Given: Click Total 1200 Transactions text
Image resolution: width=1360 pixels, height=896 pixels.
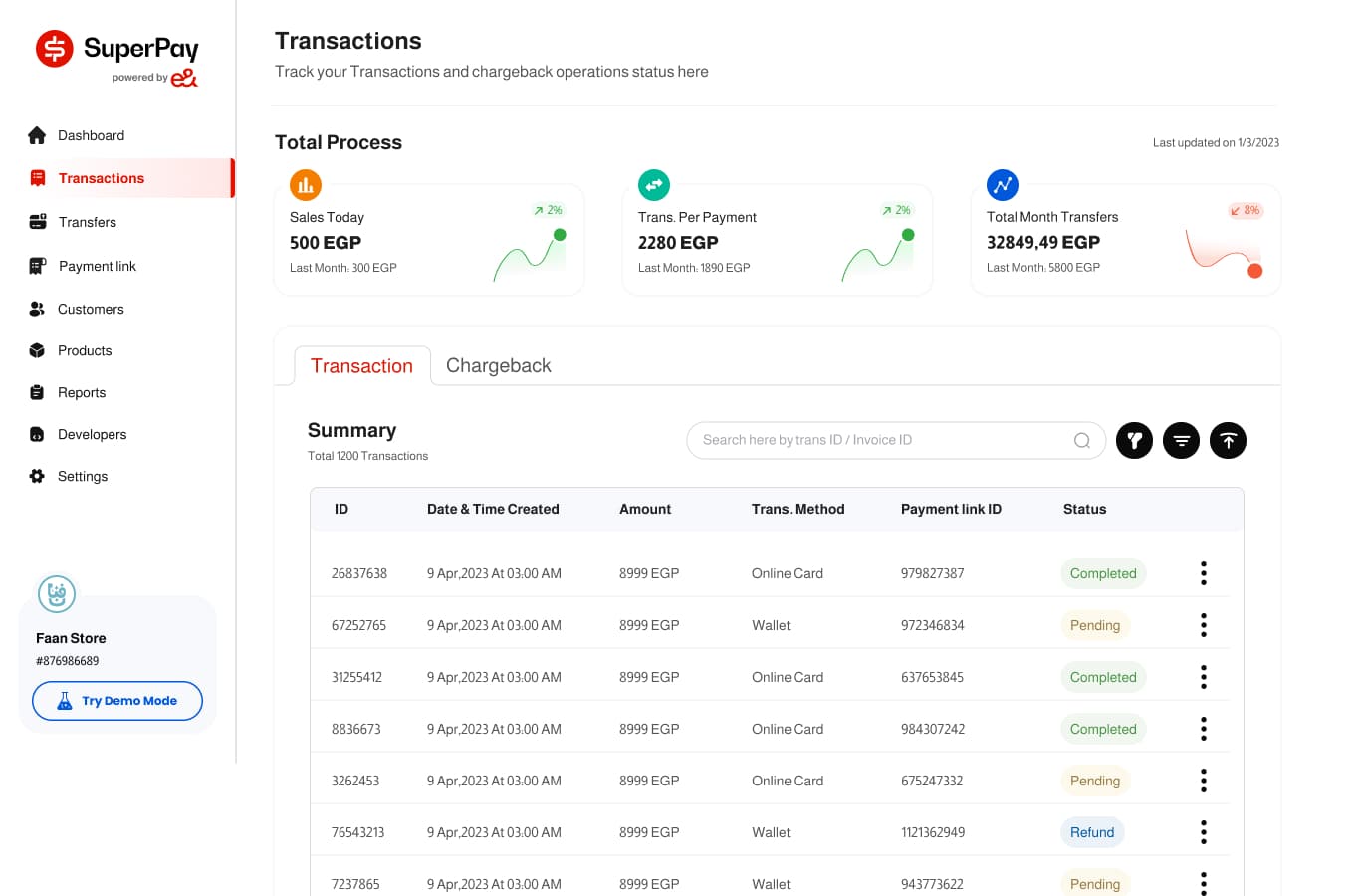Looking at the screenshot, I should (x=367, y=456).
